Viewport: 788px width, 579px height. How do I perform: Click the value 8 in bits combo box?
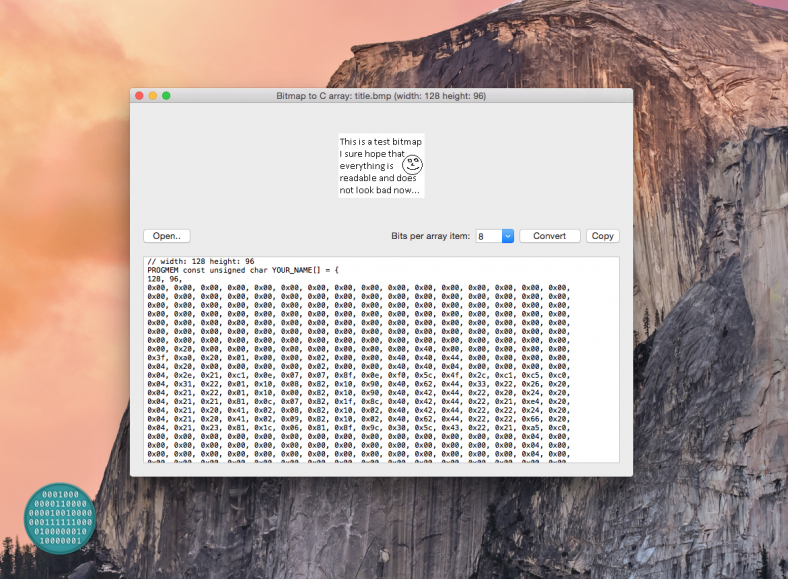pyautogui.click(x=487, y=236)
